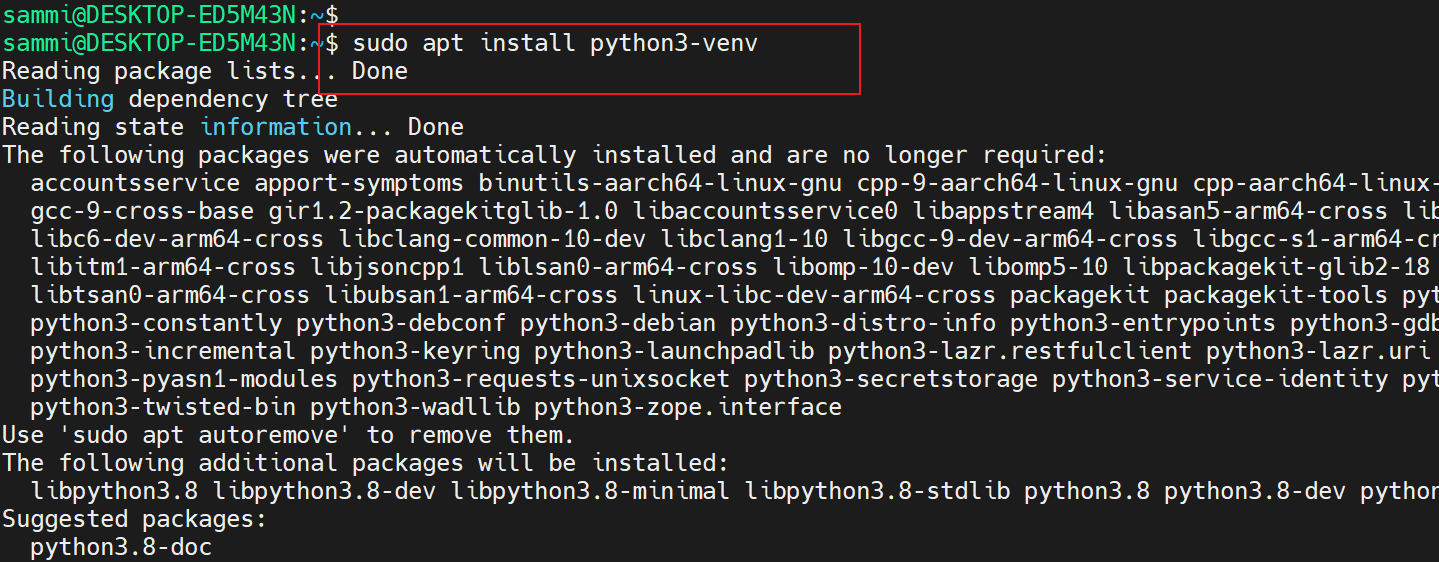The width and height of the screenshot is (1439, 562).
Task: Click 'python3.8-doc' suggested package
Action: (121, 547)
